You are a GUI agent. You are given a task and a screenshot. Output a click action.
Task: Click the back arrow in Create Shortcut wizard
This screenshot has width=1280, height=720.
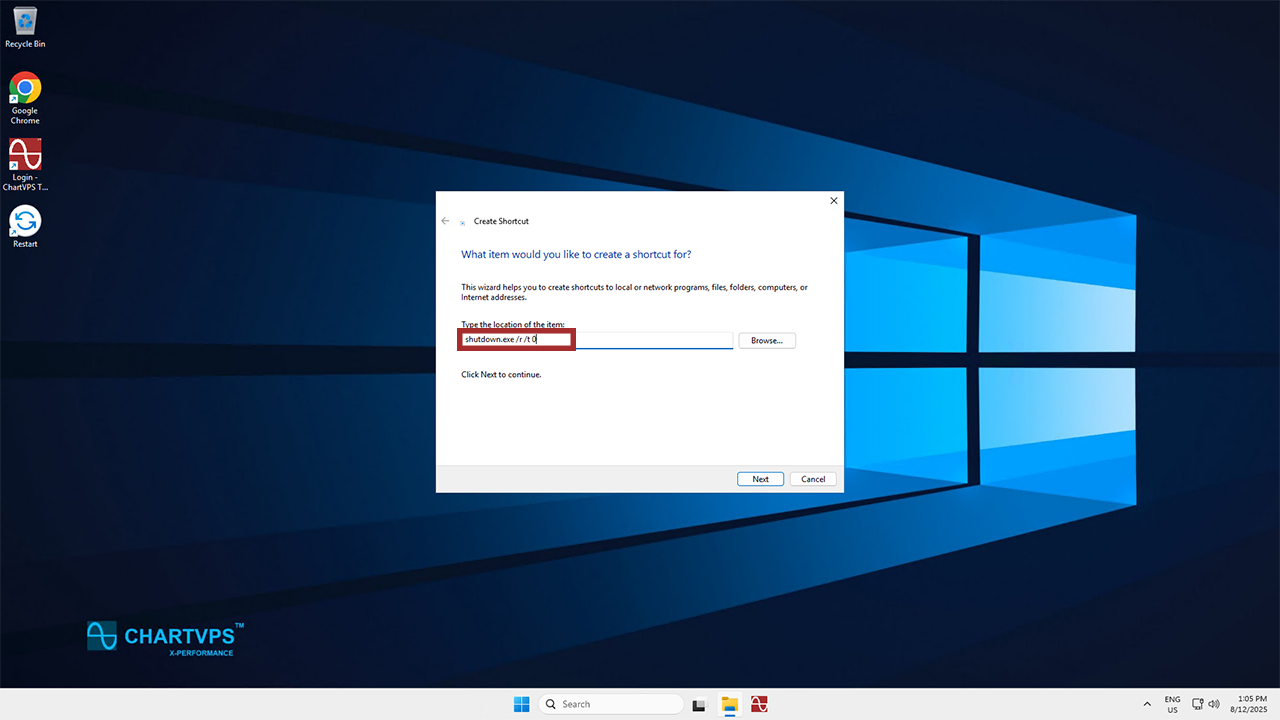446,221
